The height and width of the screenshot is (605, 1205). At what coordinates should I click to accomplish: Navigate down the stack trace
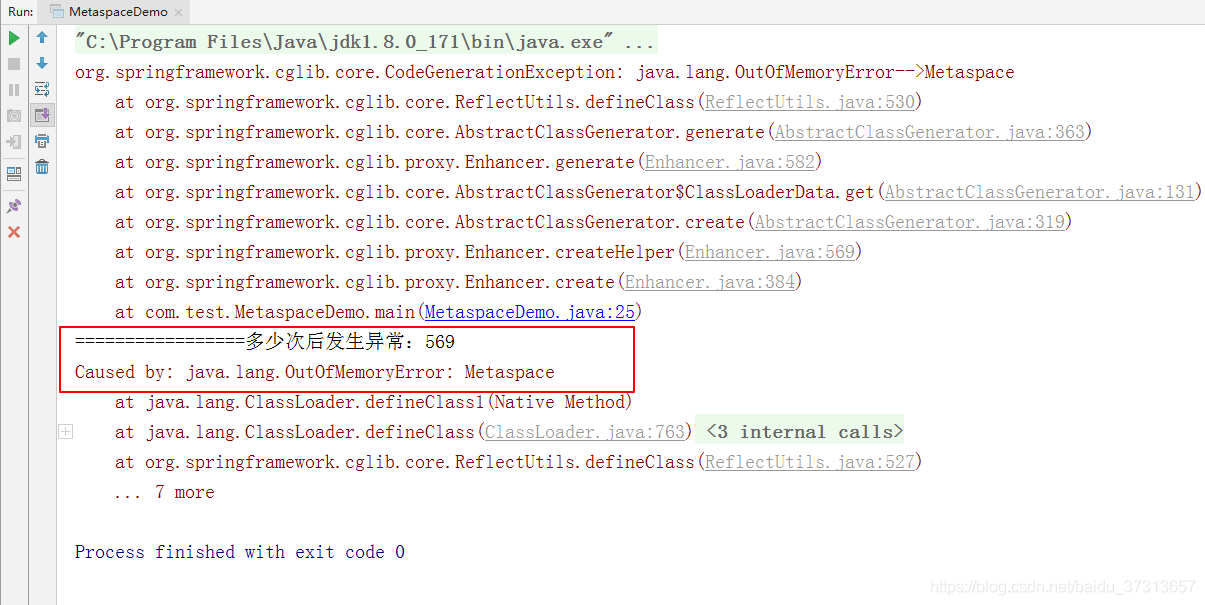(41, 63)
